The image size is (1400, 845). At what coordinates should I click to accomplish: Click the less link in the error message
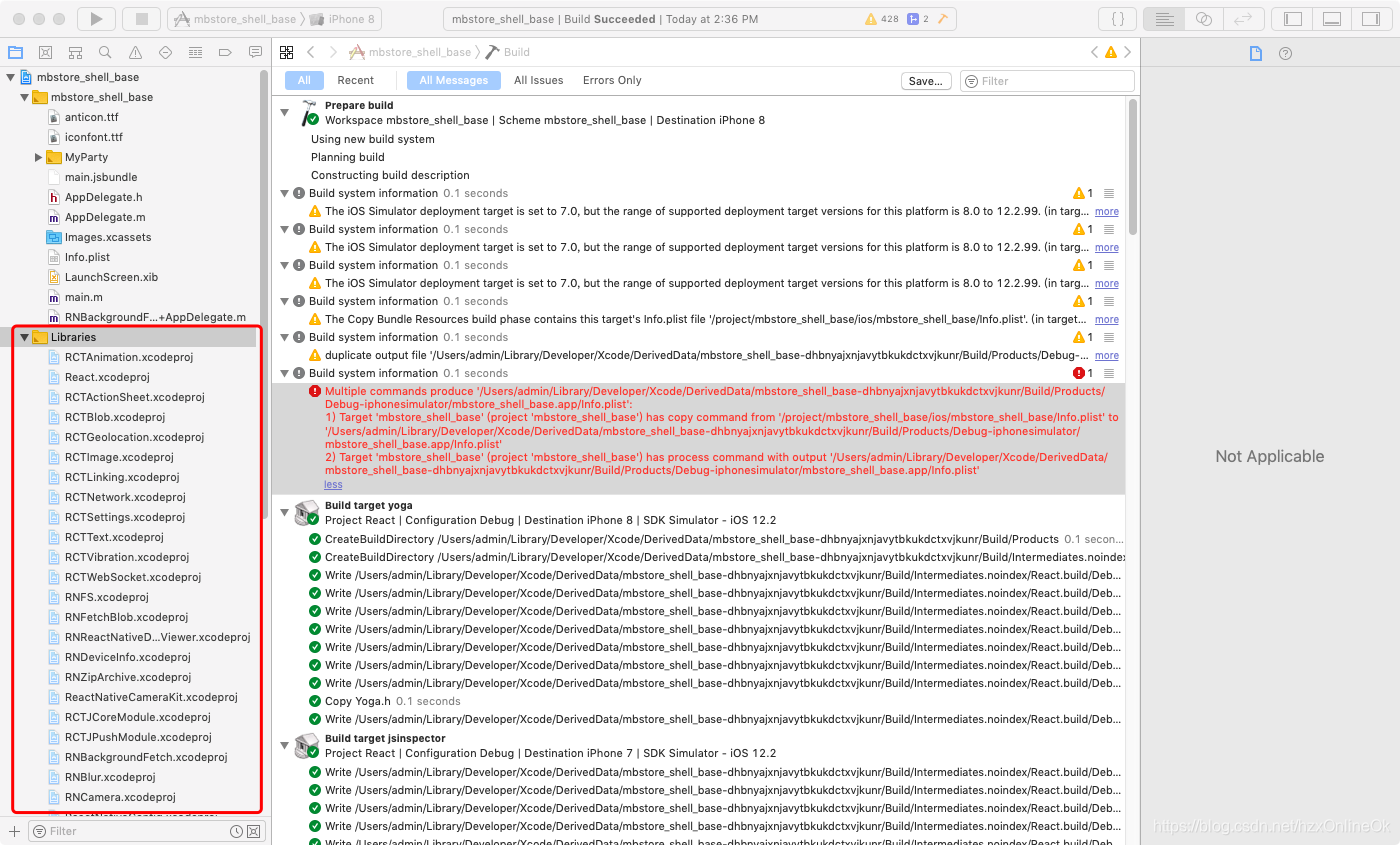(x=333, y=484)
